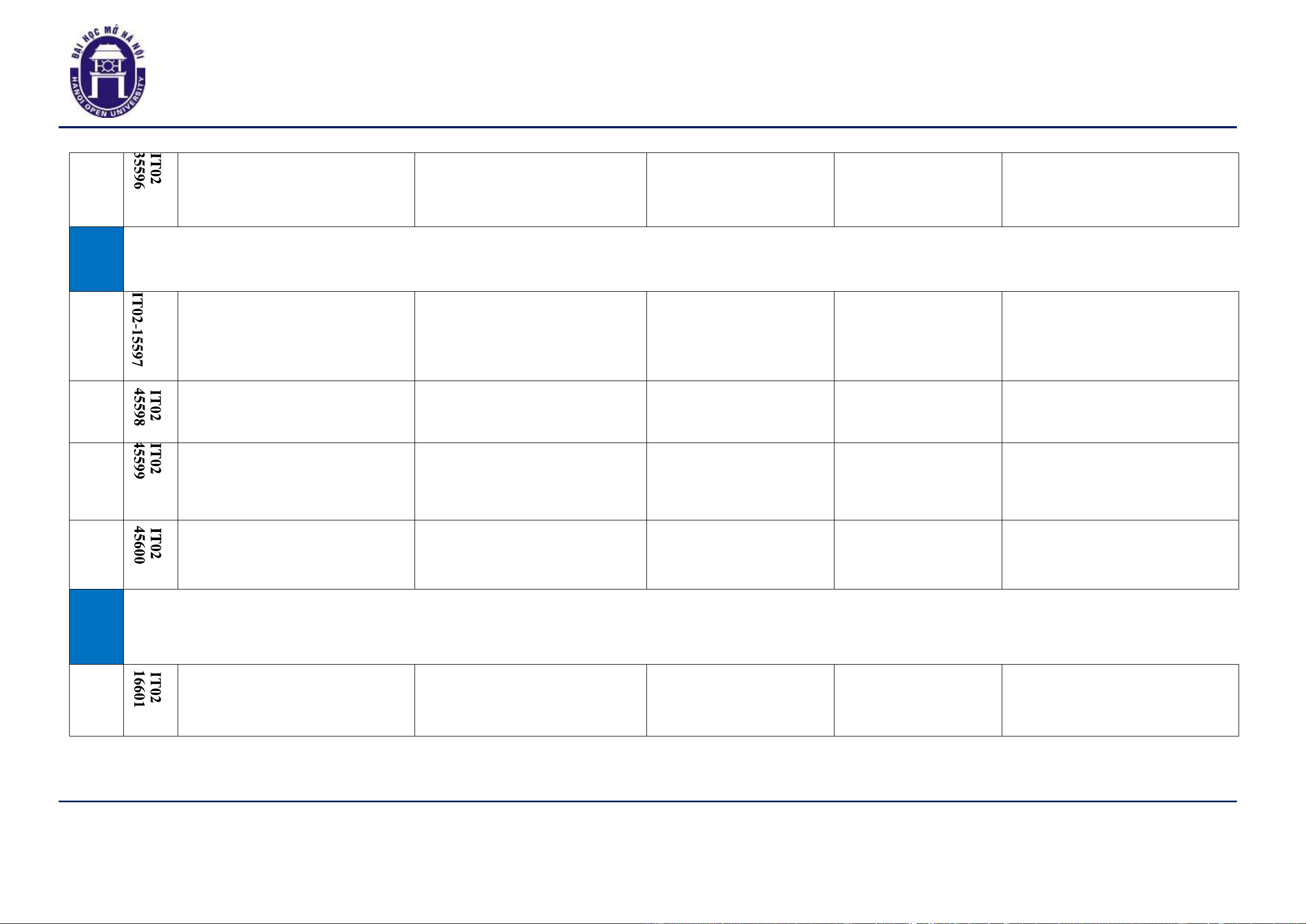Select rightmost cell in the IT02-15597 row
The height and width of the screenshot is (924, 1306).
[x=1120, y=336]
